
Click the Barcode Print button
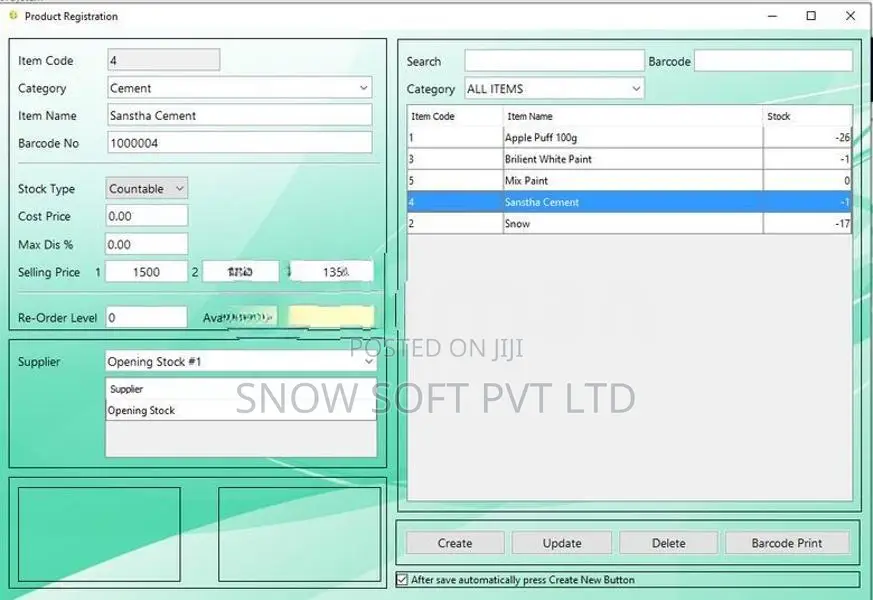(x=787, y=543)
